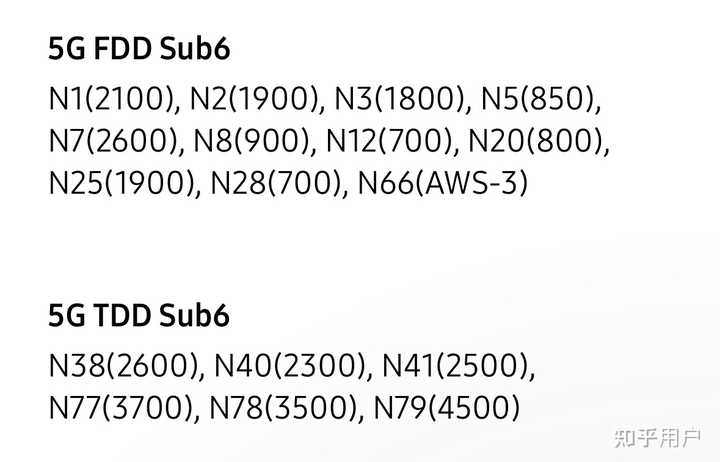Select the N78(3500) band
The height and width of the screenshot is (462, 720).
coord(287,408)
